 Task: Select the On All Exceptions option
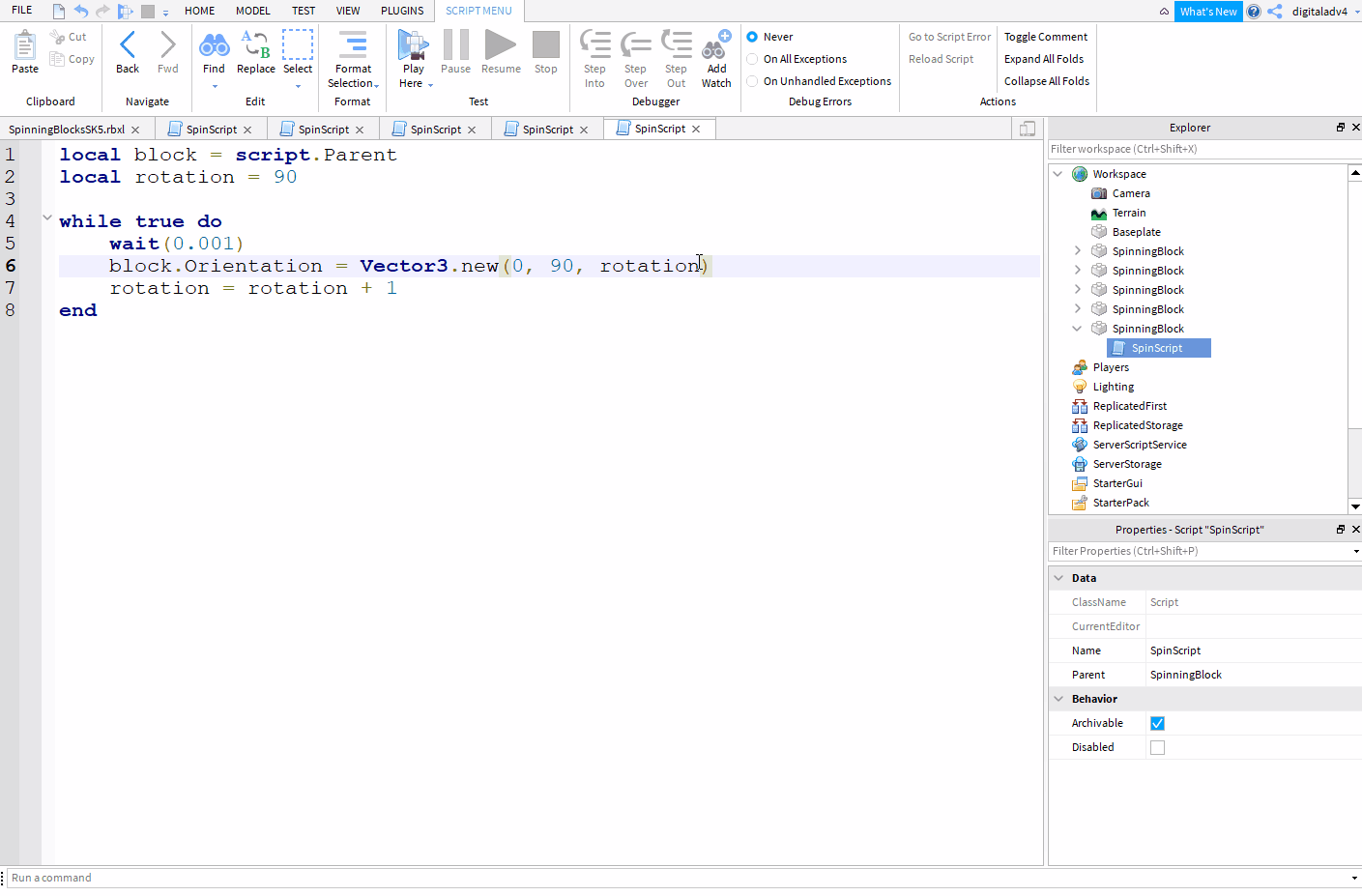(x=752, y=59)
